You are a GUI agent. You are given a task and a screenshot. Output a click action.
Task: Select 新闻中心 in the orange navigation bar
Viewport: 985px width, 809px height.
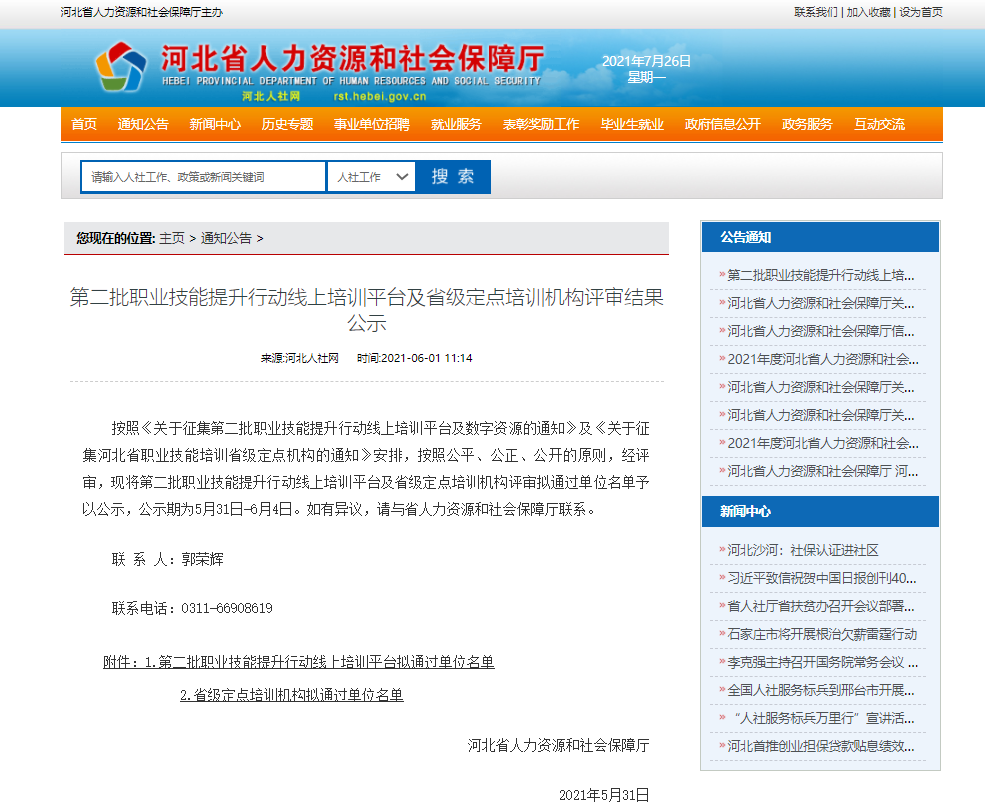pos(215,124)
